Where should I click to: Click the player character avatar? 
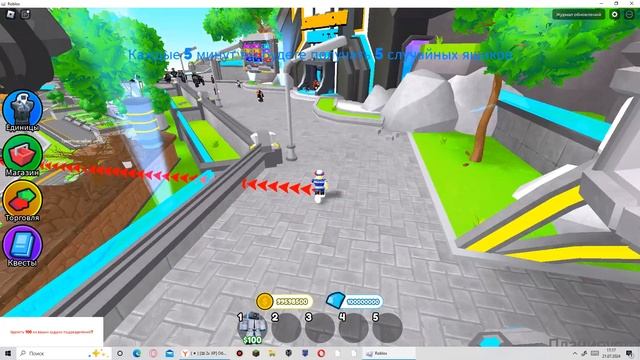(x=319, y=187)
